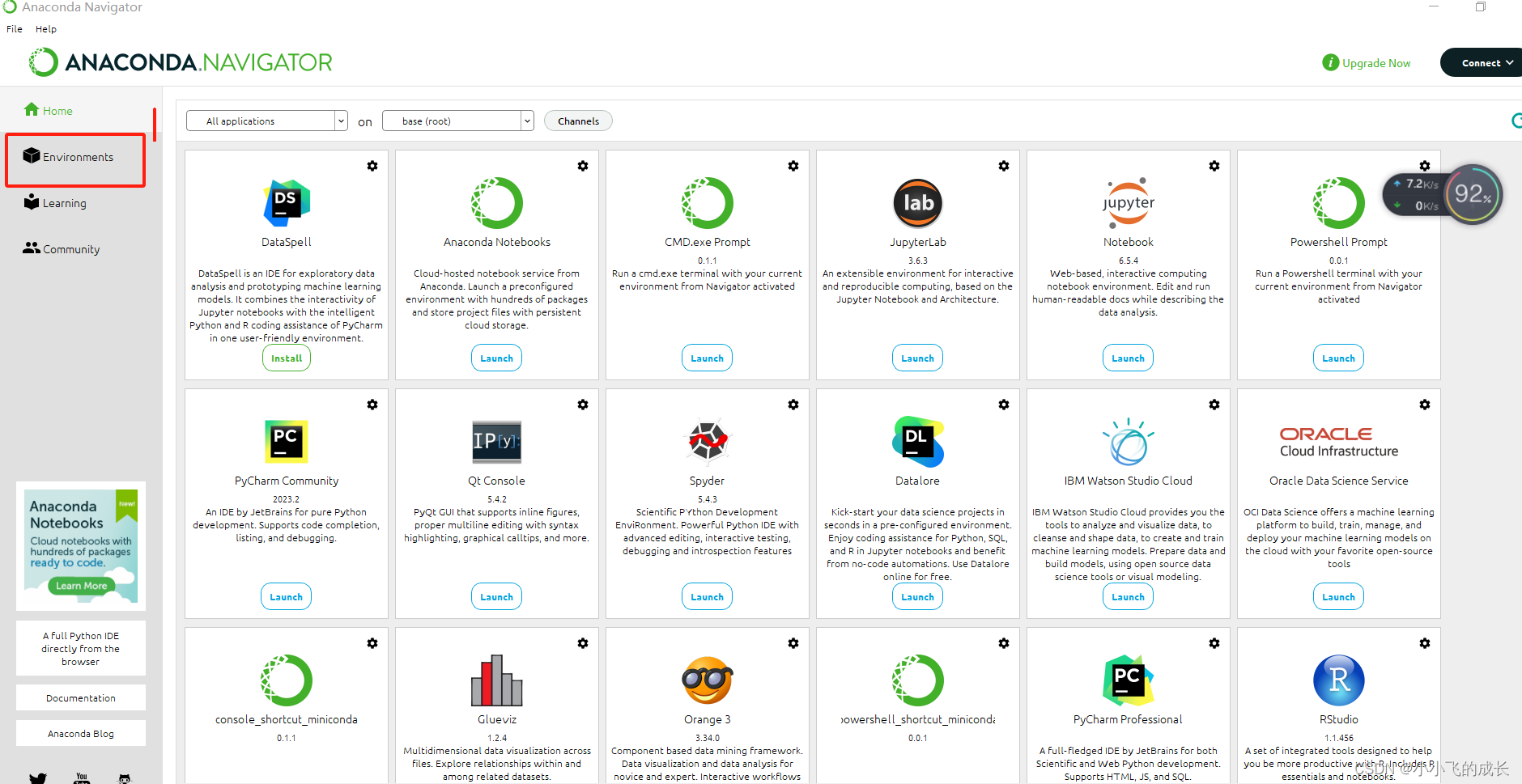Click the powershell_shortcut_miniconda icon

coord(917,680)
